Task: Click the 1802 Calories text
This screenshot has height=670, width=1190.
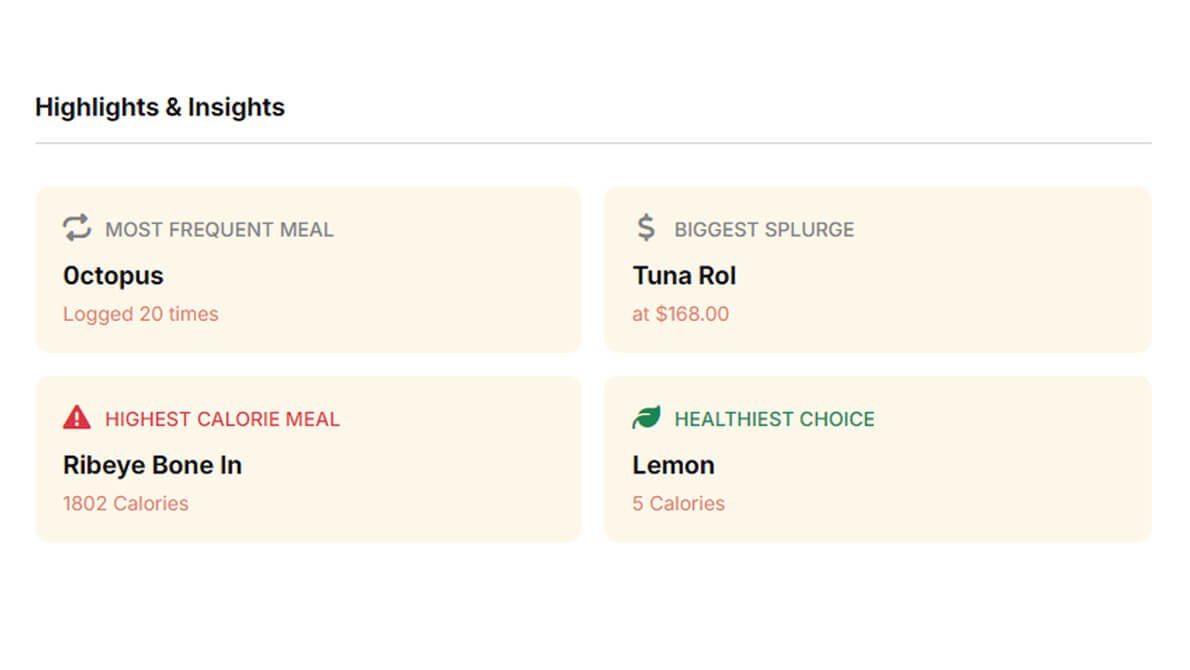Action: click(125, 503)
